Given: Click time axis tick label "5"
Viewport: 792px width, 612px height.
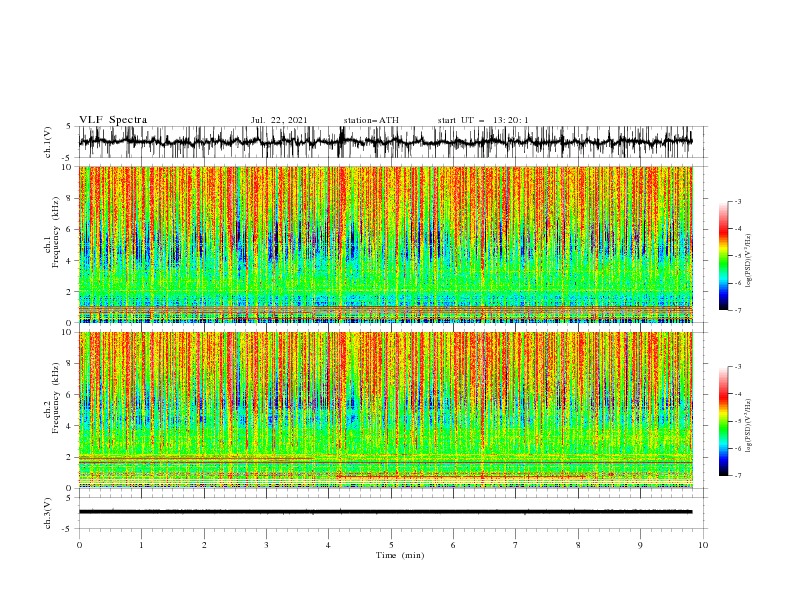Looking at the screenshot, I should [391, 545].
